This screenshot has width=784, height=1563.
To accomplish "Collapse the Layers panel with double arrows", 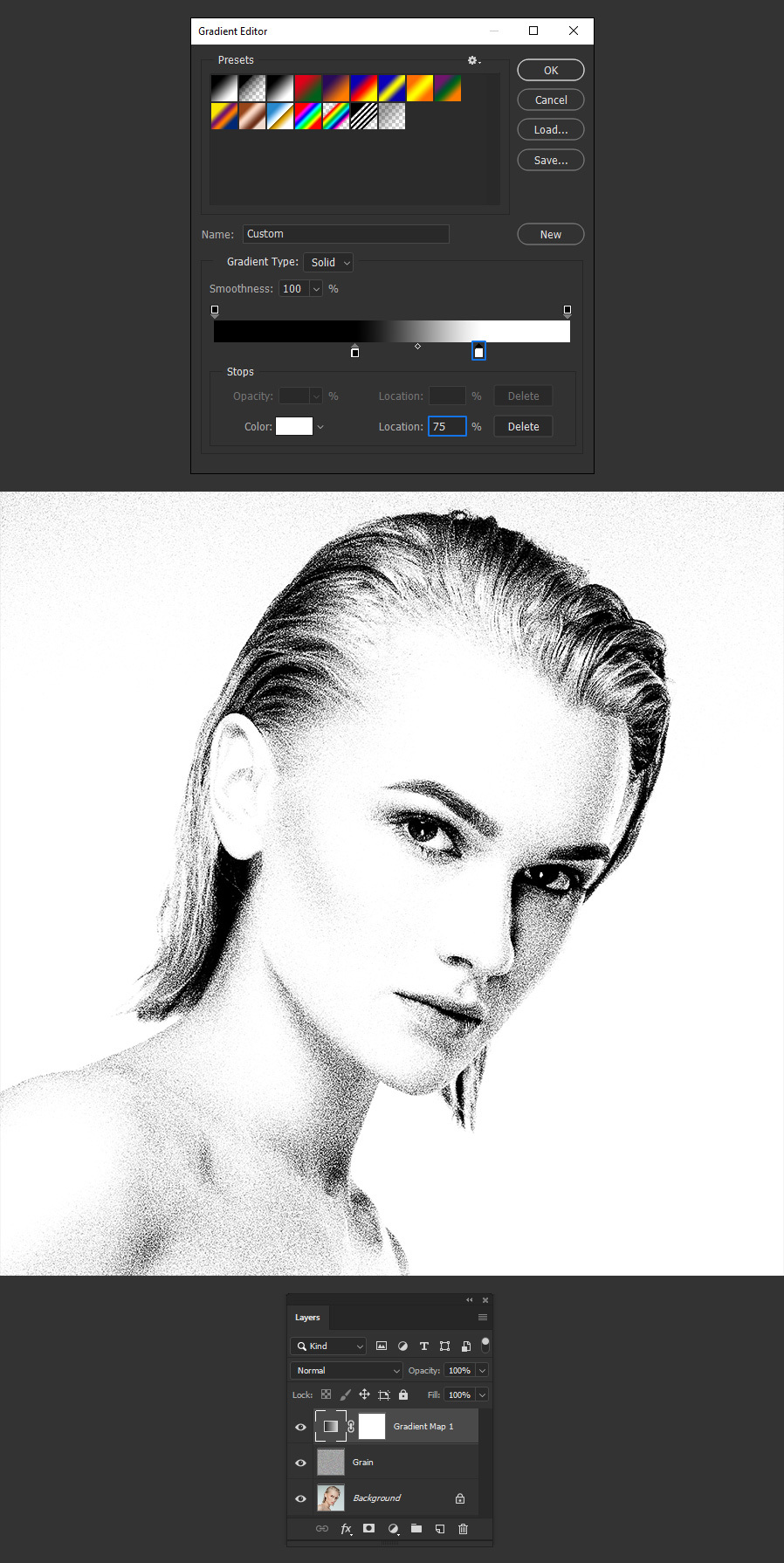I will (x=470, y=1299).
